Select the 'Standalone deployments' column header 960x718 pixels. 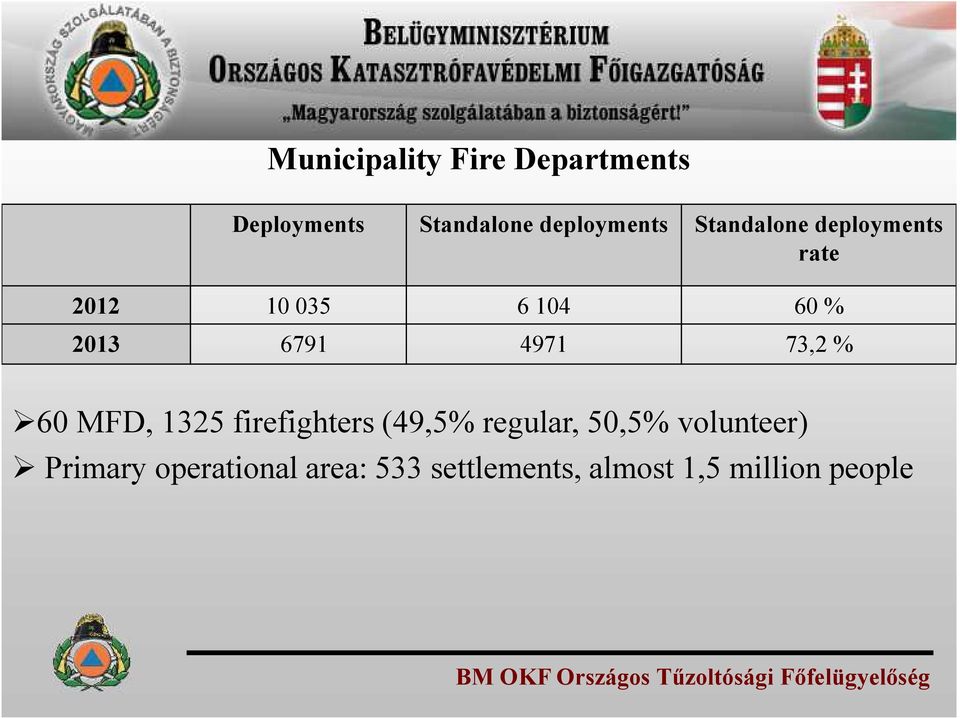tap(544, 245)
